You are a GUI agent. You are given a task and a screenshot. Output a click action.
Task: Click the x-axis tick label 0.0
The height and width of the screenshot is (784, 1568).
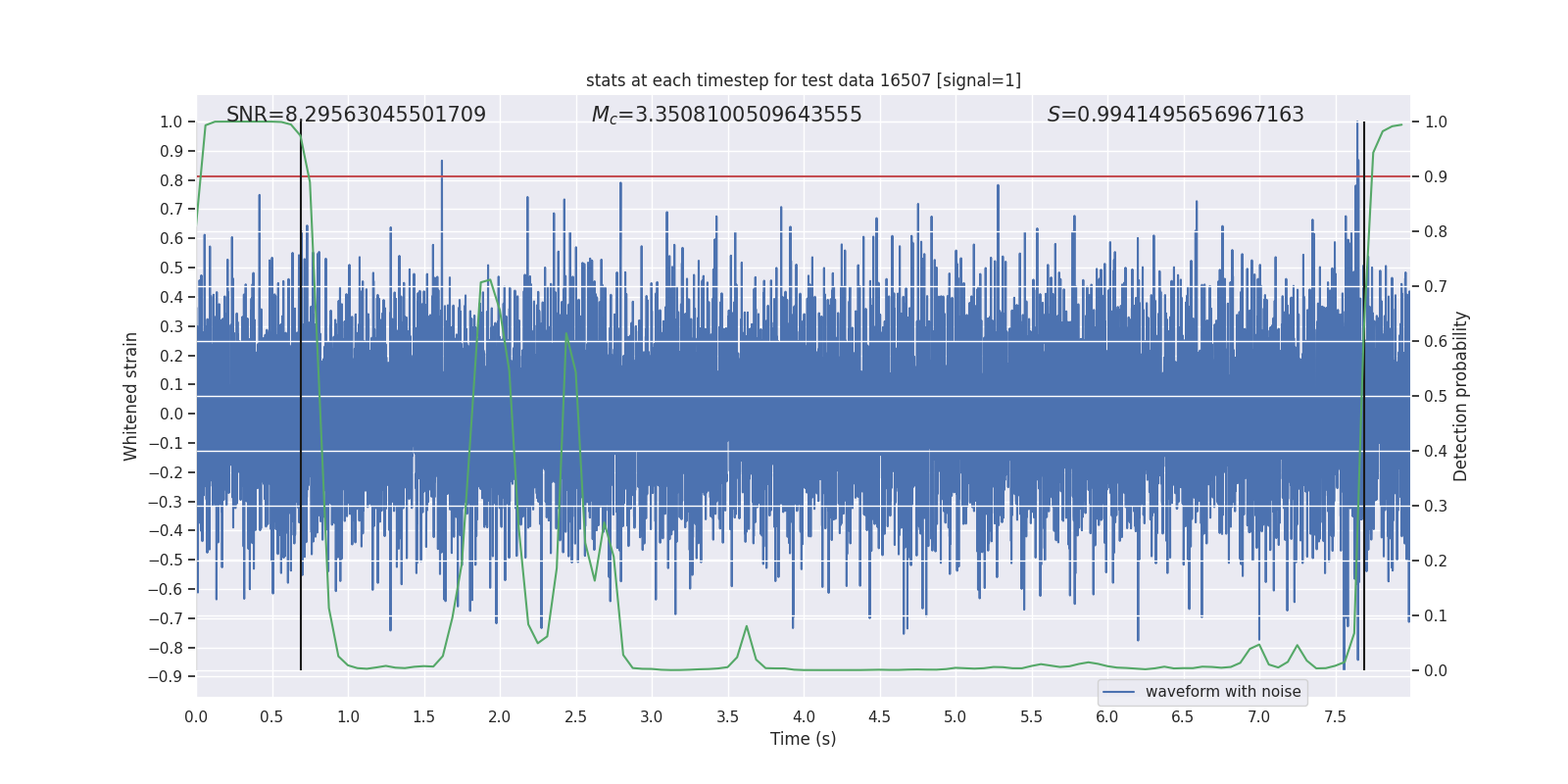(x=196, y=717)
